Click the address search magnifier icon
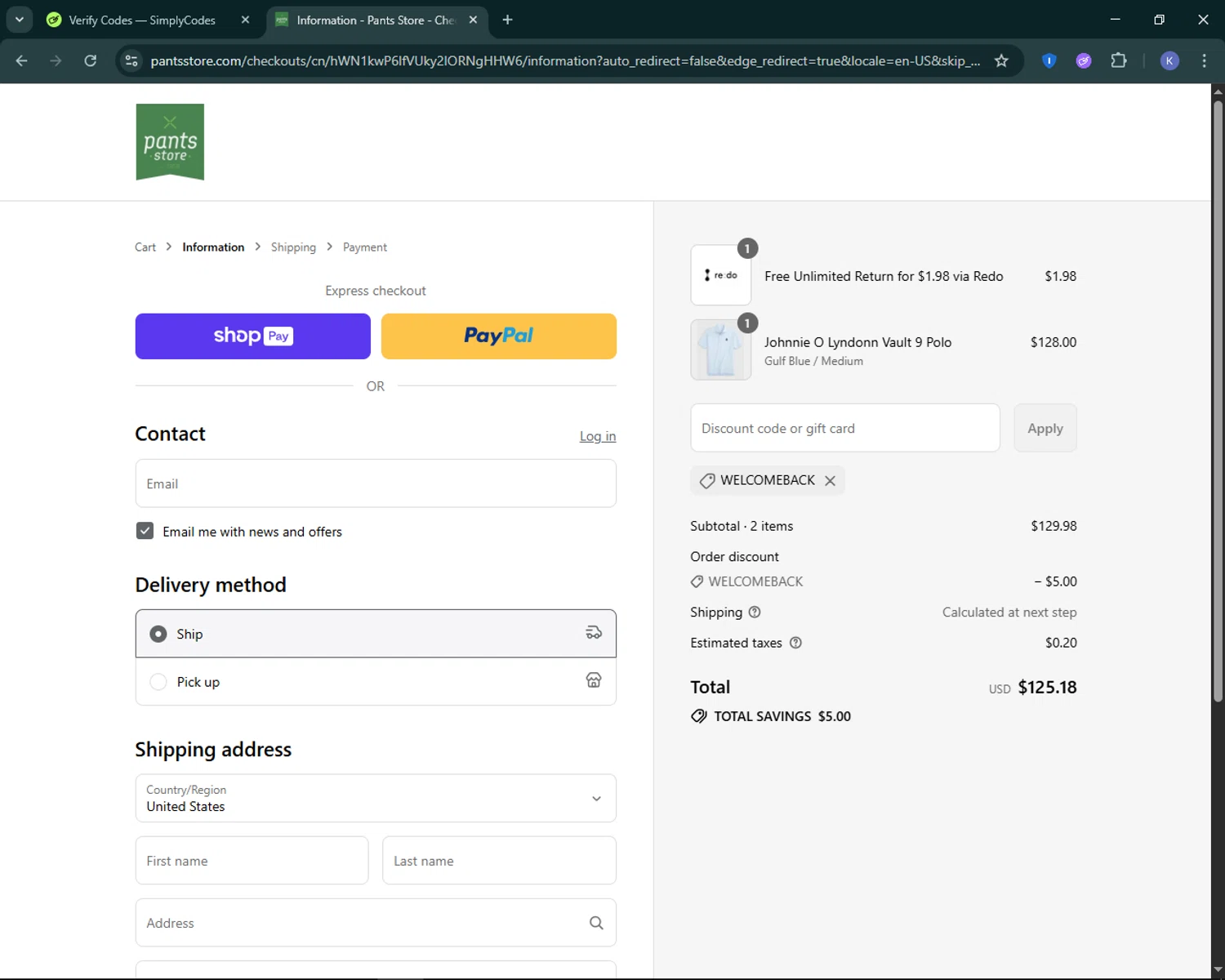 click(596, 923)
